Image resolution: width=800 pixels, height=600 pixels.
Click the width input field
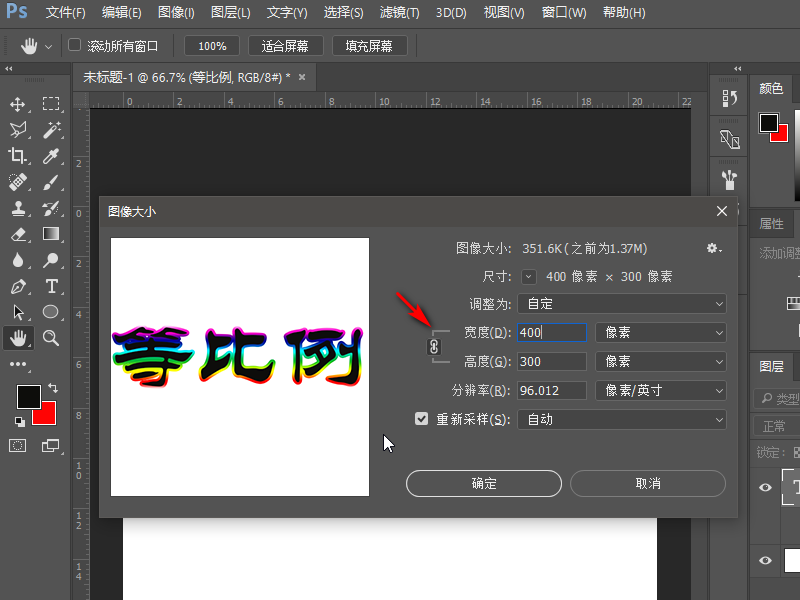tap(552, 333)
